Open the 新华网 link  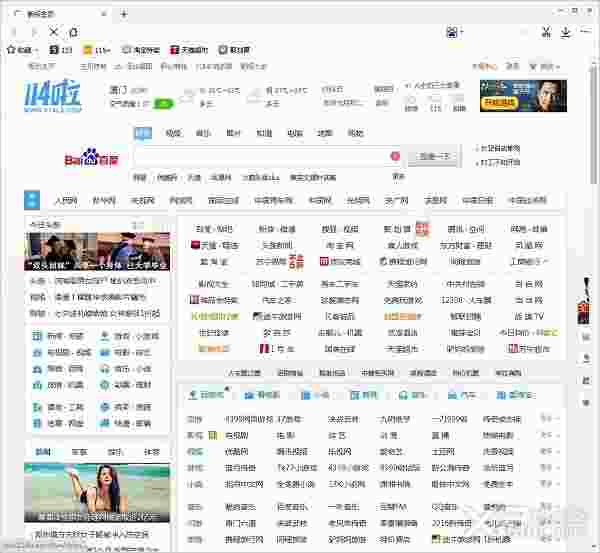(x=104, y=200)
